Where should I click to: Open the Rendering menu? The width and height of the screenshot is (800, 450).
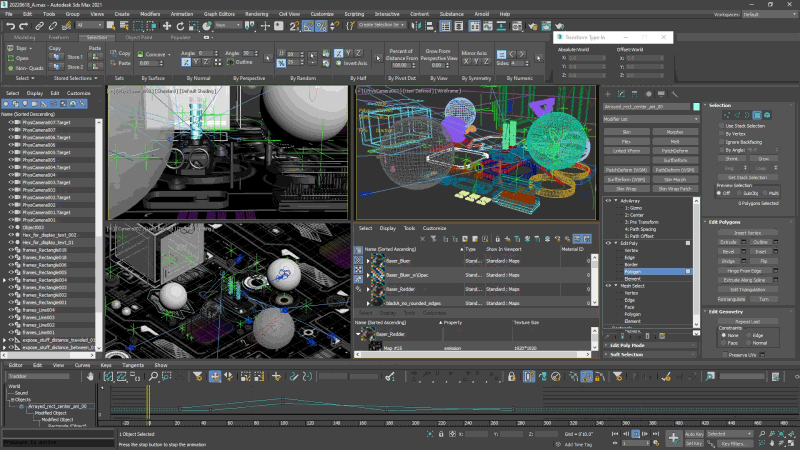click(x=257, y=14)
